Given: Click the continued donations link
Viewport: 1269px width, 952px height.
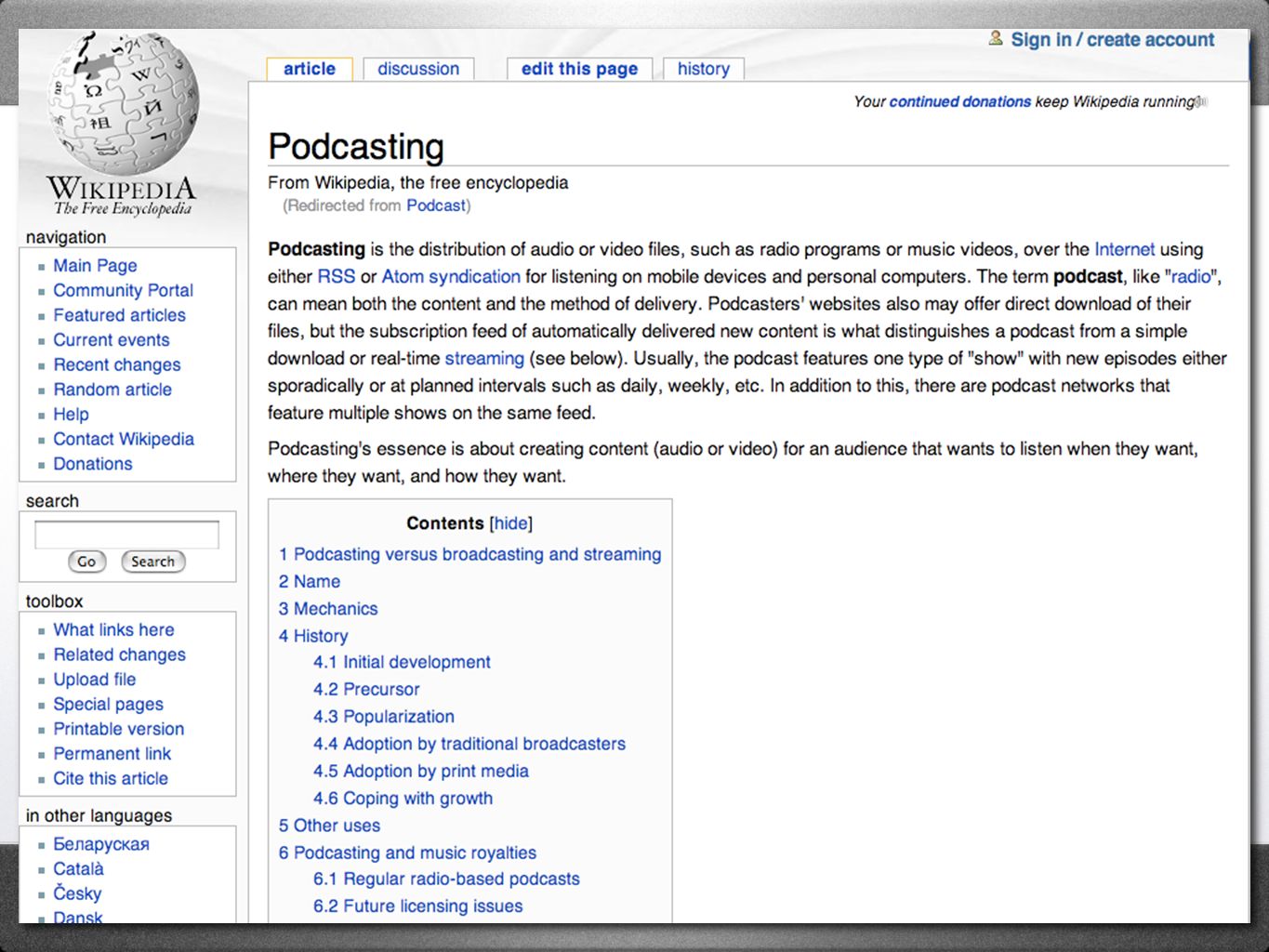Looking at the screenshot, I should (x=960, y=101).
